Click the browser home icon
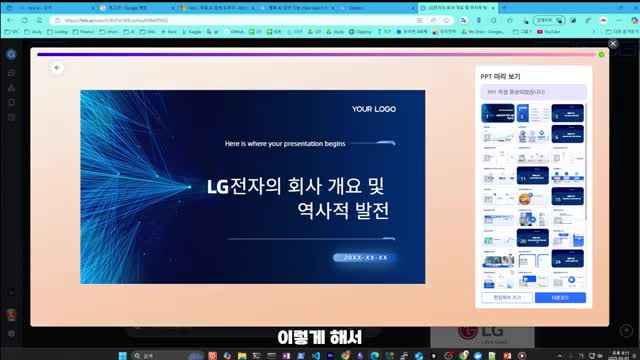Screen dimensions: 640x360 click(x=39, y=20)
